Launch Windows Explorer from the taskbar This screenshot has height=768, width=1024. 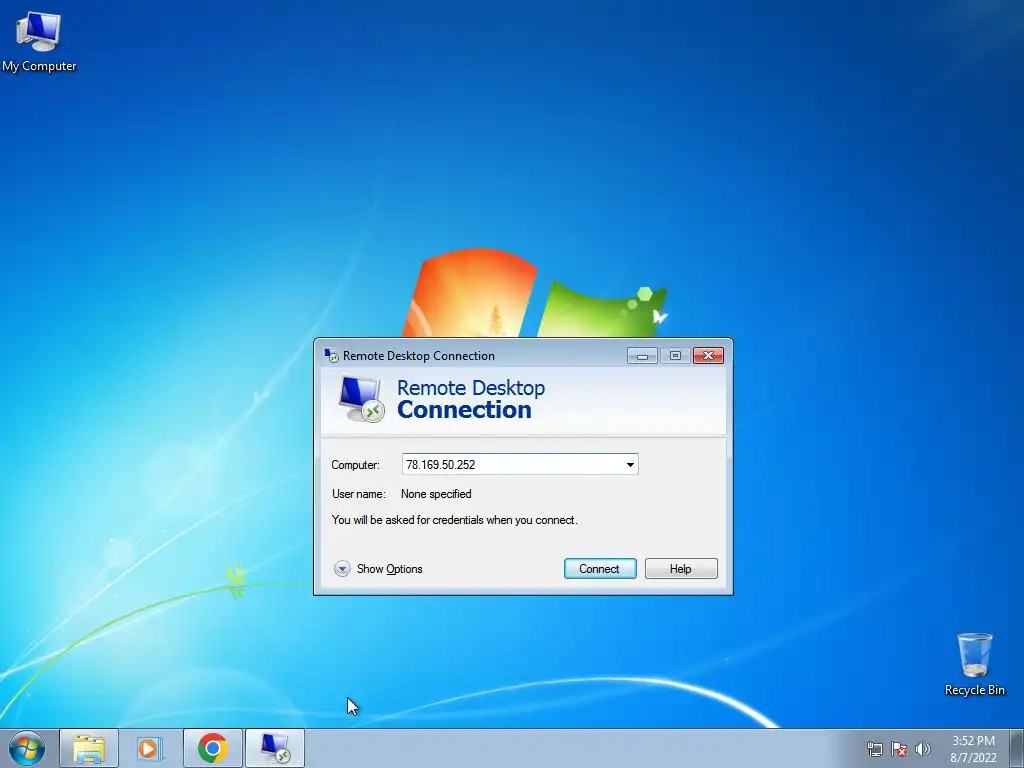[x=89, y=748]
